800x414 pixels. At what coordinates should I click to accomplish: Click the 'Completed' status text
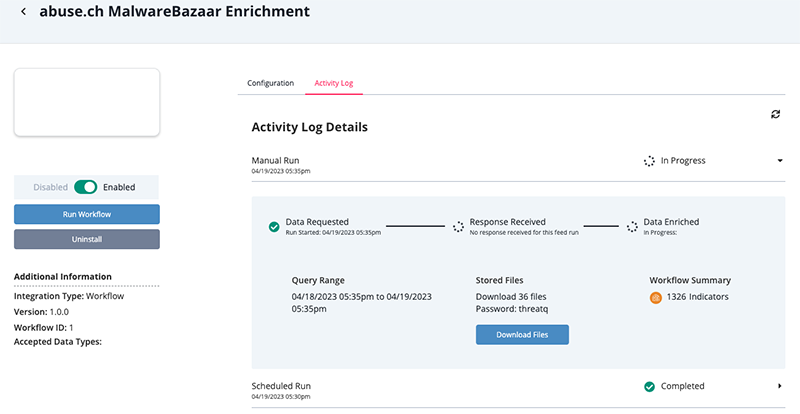(682, 386)
